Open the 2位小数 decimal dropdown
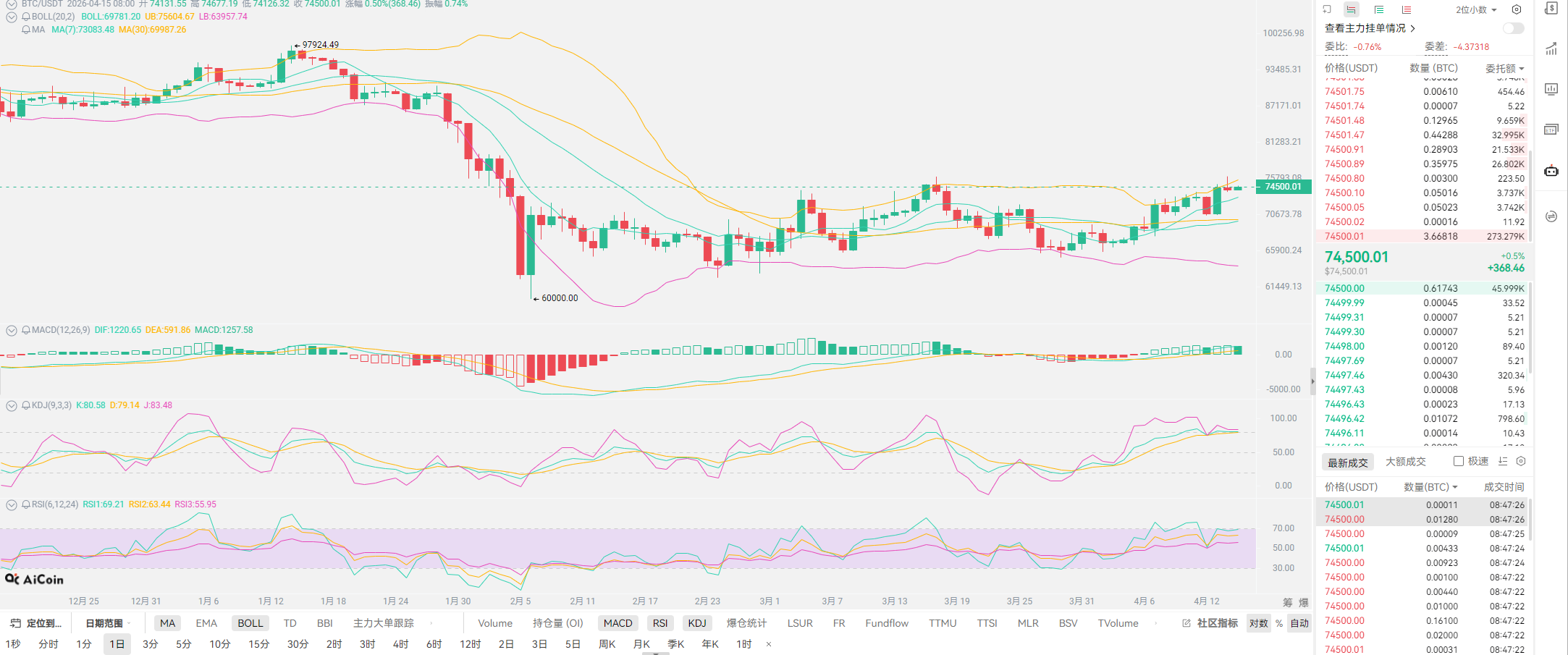 tap(1476, 9)
